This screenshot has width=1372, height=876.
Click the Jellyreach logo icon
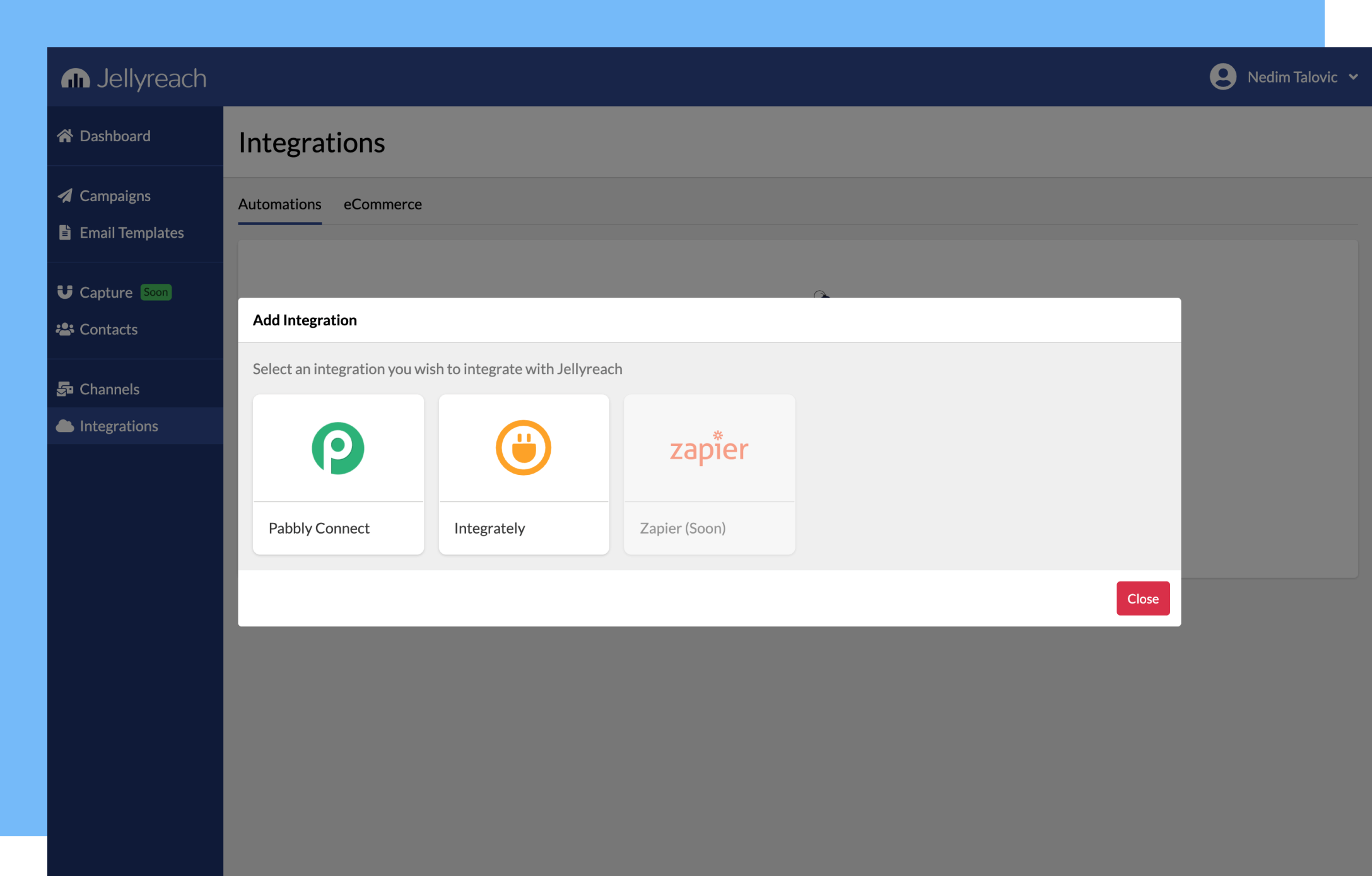(75, 78)
